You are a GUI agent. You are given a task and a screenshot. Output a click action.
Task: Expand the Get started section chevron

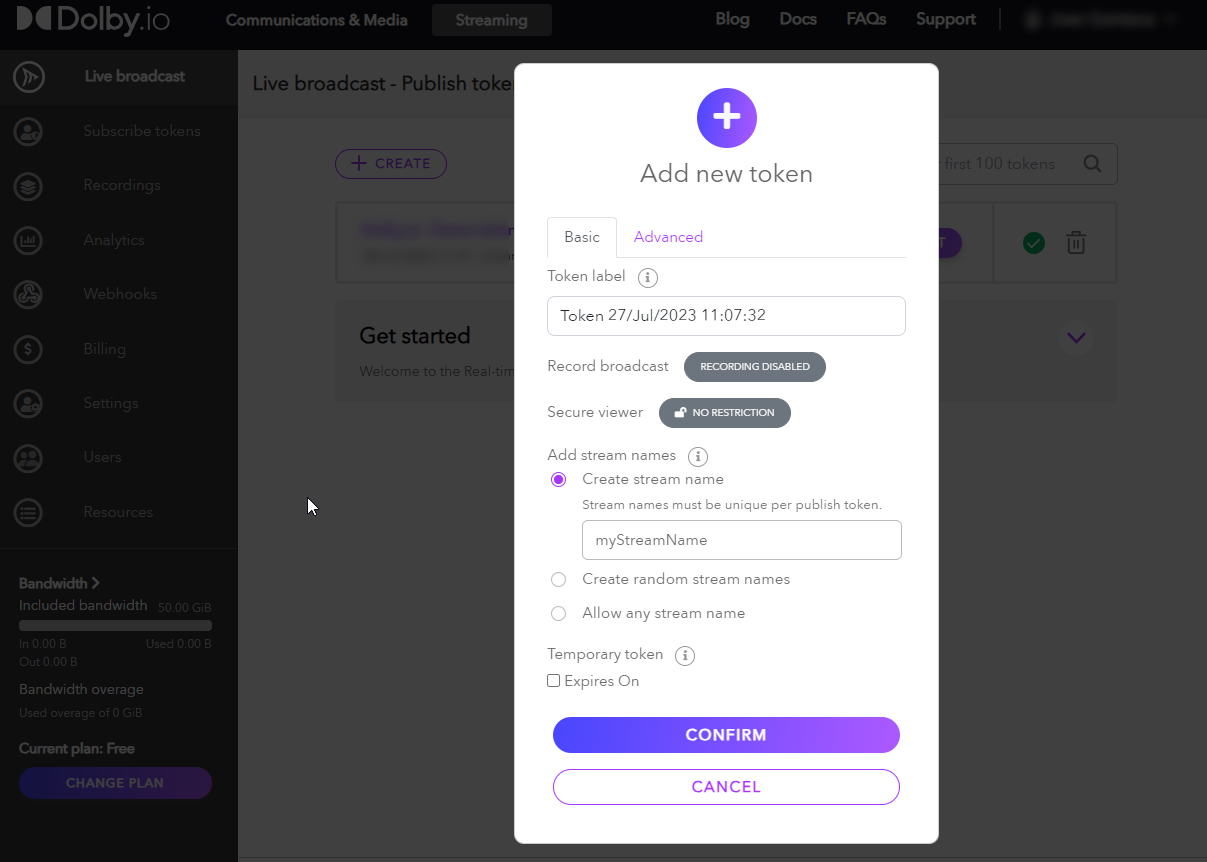click(x=1076, y=337)
